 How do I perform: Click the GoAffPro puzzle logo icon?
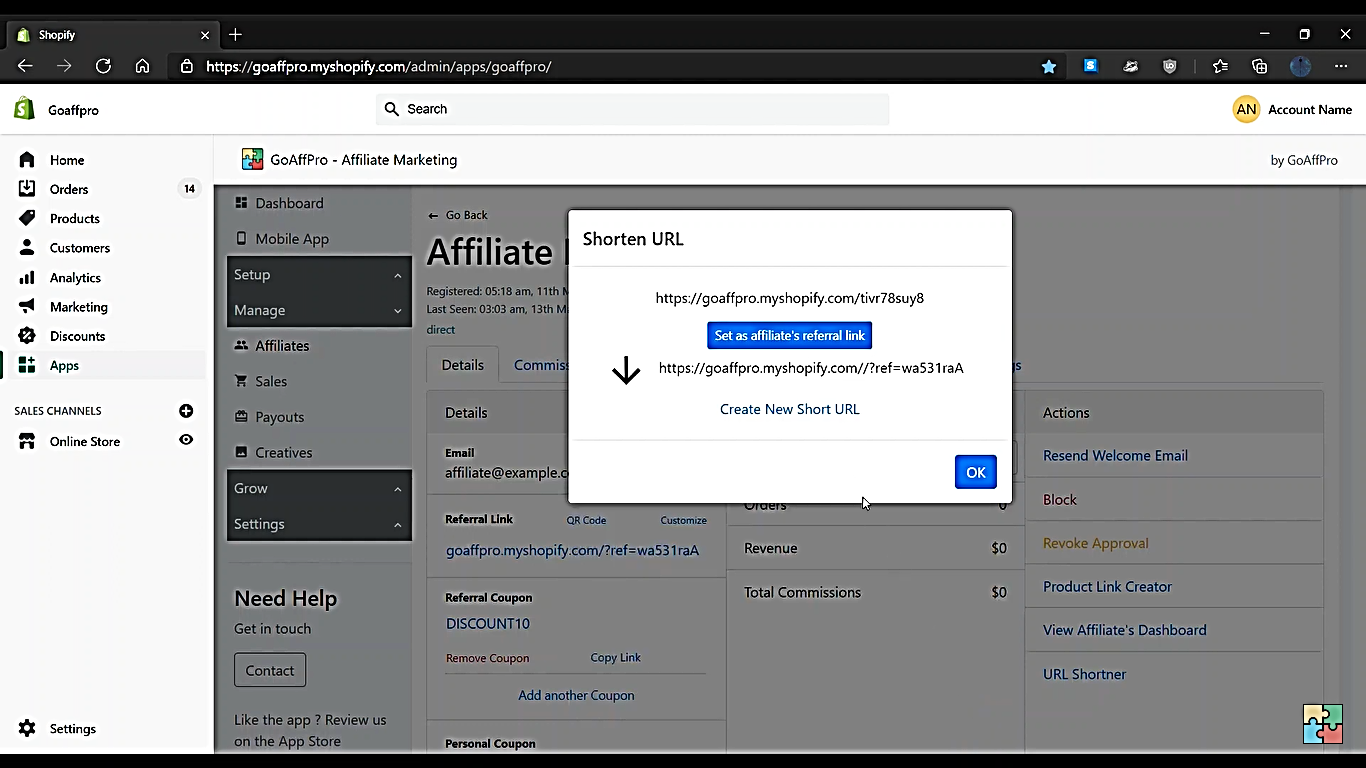[x=252, y=159]
